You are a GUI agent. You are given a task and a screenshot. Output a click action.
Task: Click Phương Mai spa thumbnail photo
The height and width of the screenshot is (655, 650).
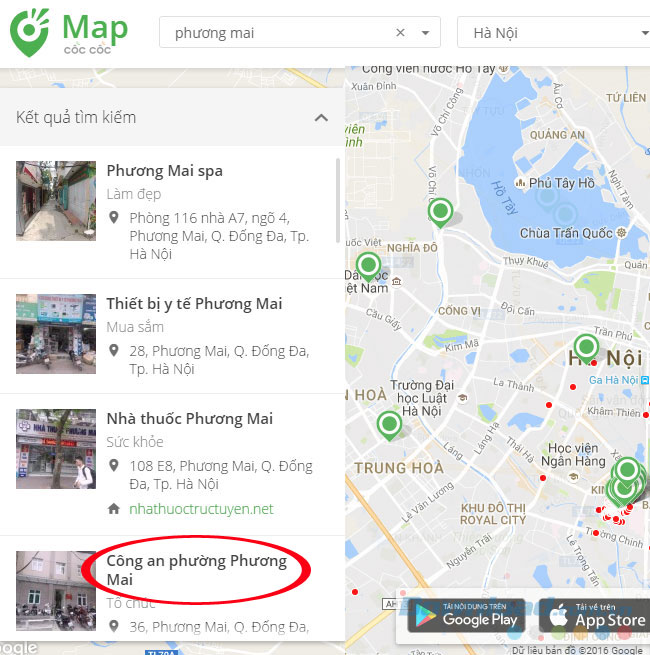coord(56,201)
